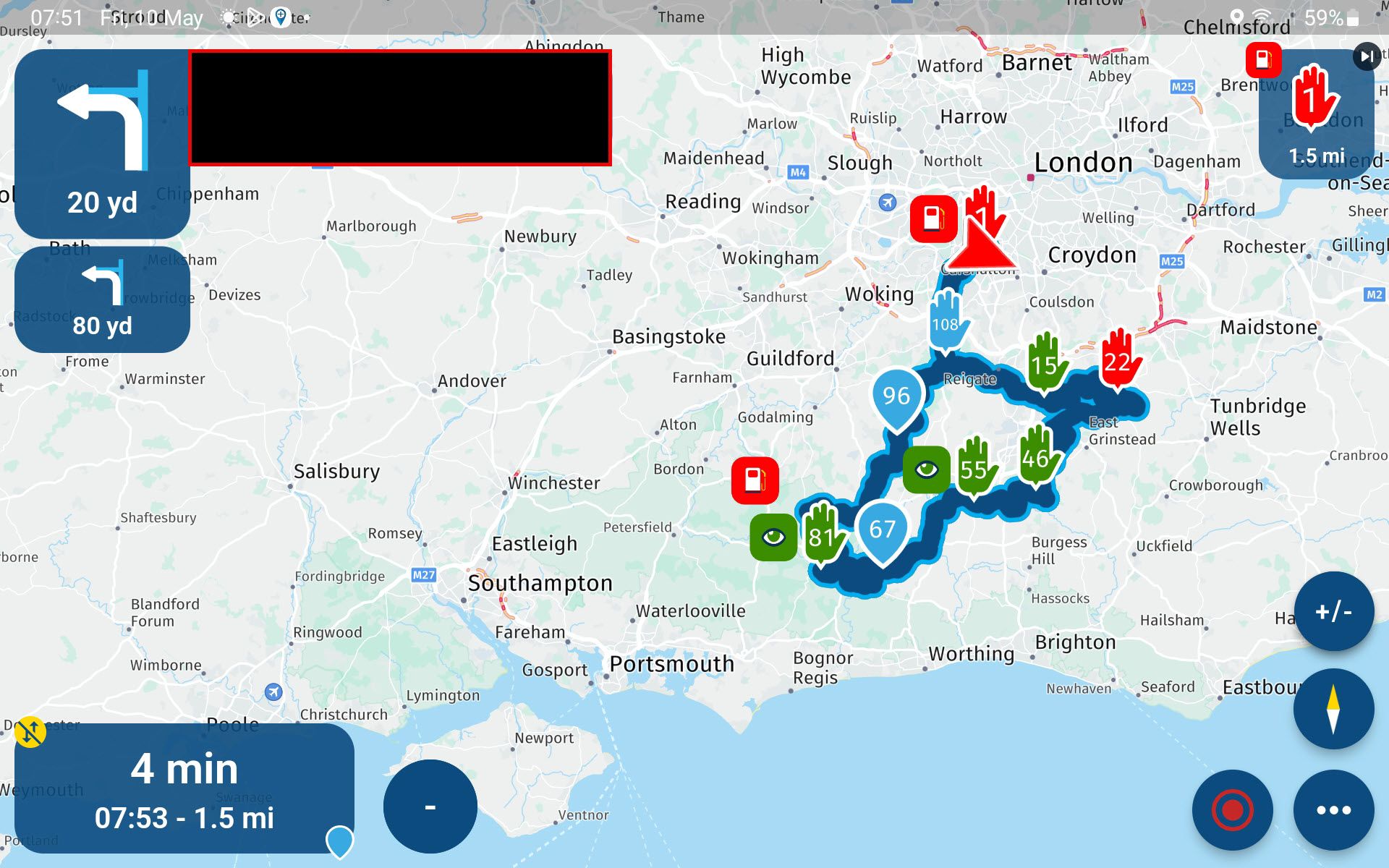Tap Heathrow airport icon on map
Screen dimensions: 1389x868
[x=888, y=202]
